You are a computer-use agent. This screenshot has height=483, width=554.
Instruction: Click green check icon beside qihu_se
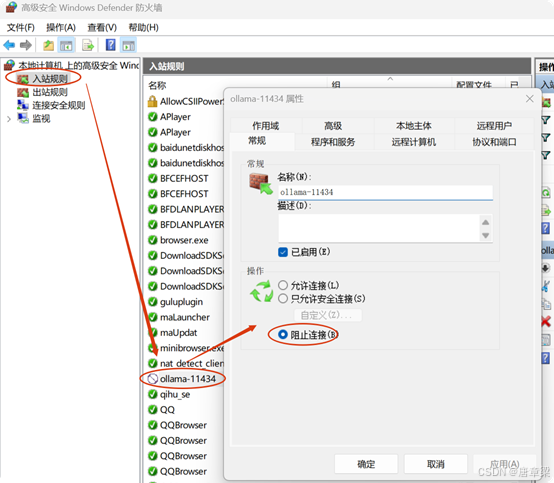(153, 394)
